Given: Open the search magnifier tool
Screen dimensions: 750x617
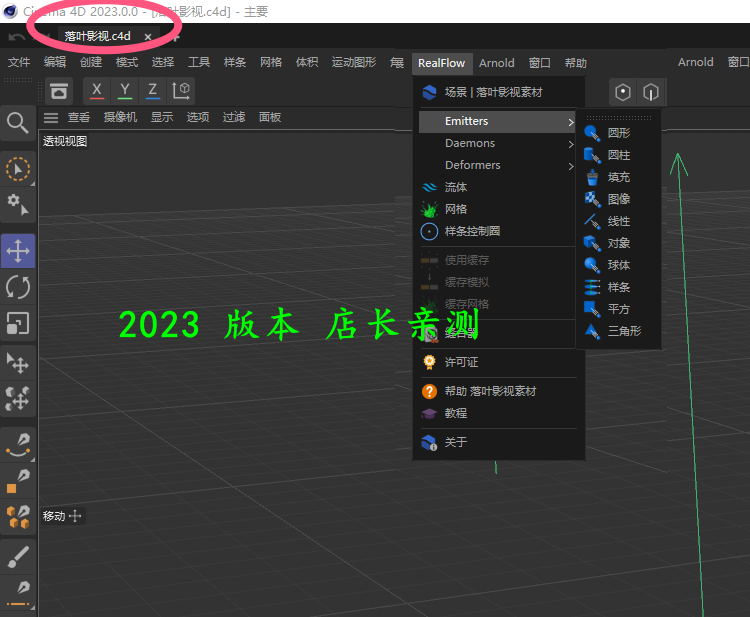Looking at the screenshot, I should click(x=18, y=123).
